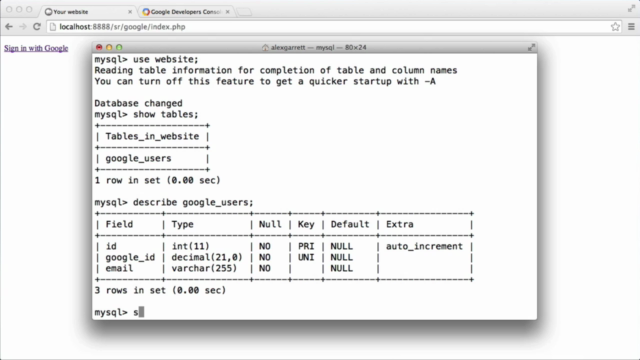Viewport: 640px width, 360px height.
Task: Click the home icon in terminal title
Action: [x=265, y=47]
